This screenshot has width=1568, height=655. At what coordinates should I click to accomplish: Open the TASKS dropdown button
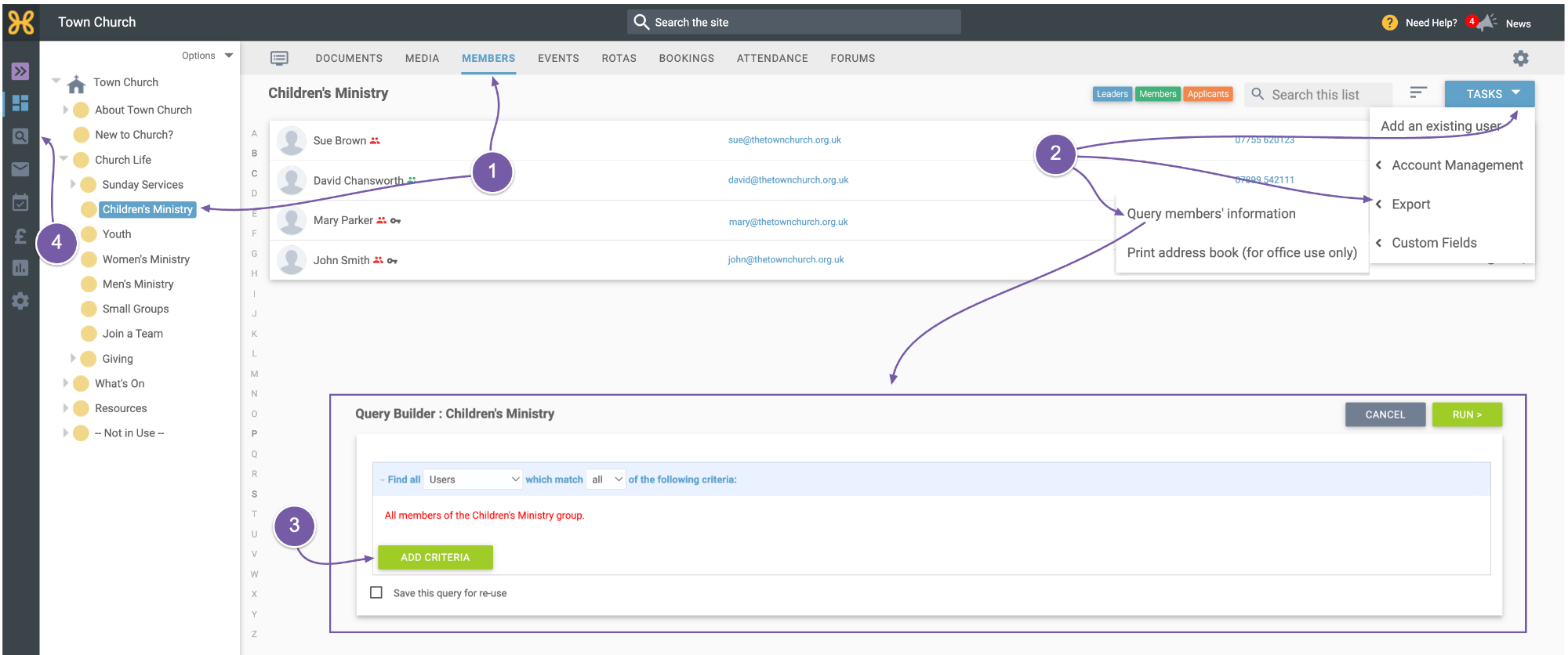click(x=1490, y=94)
